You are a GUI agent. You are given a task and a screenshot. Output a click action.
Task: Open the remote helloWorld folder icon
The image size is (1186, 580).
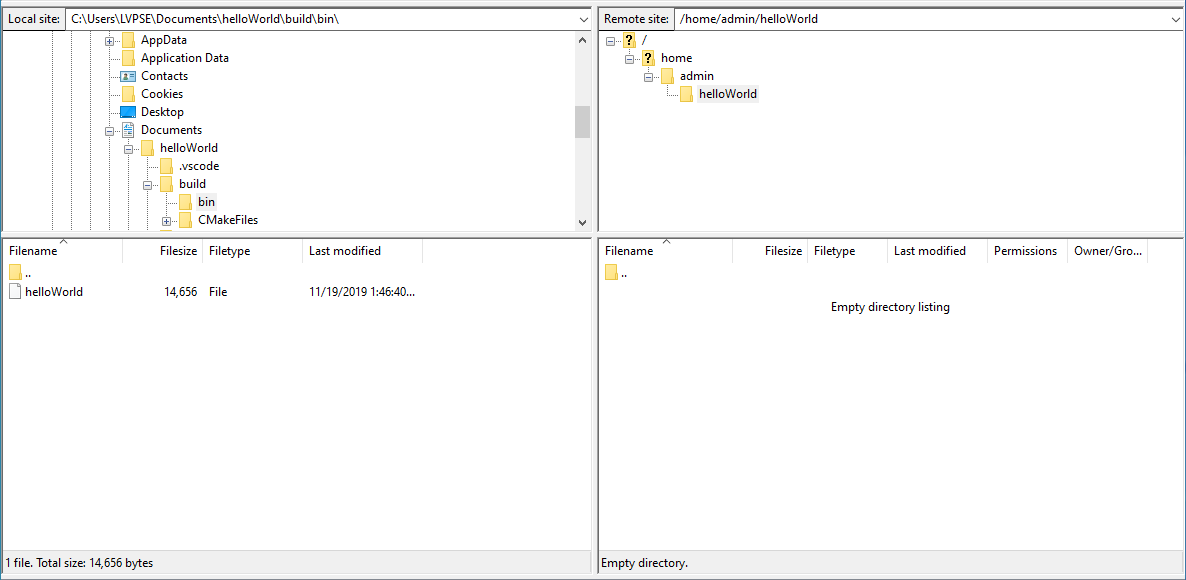(686, 94)
